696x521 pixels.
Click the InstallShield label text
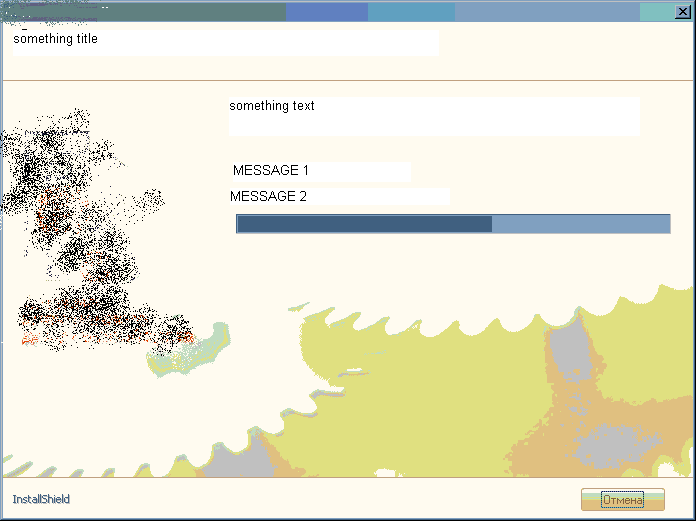point(41,499)
